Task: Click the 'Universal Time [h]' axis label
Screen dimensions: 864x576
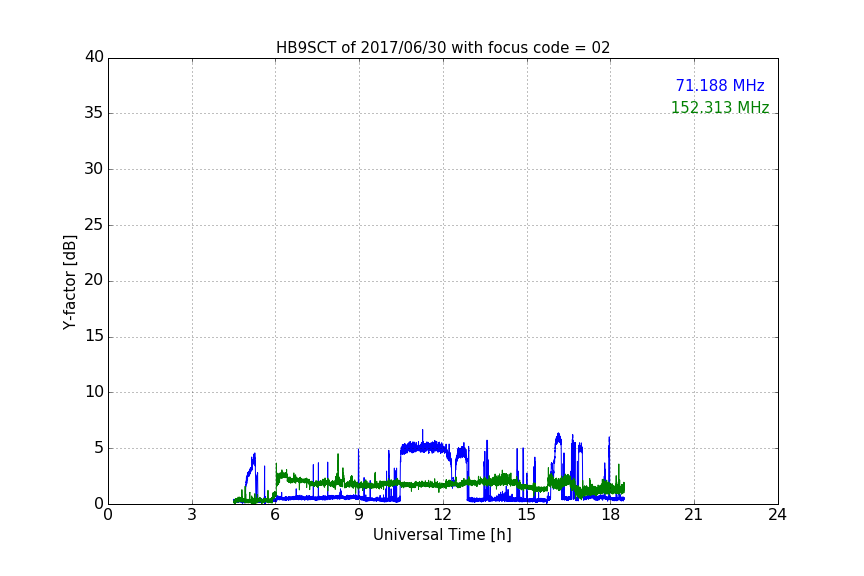Action: (x=442, y=535)
